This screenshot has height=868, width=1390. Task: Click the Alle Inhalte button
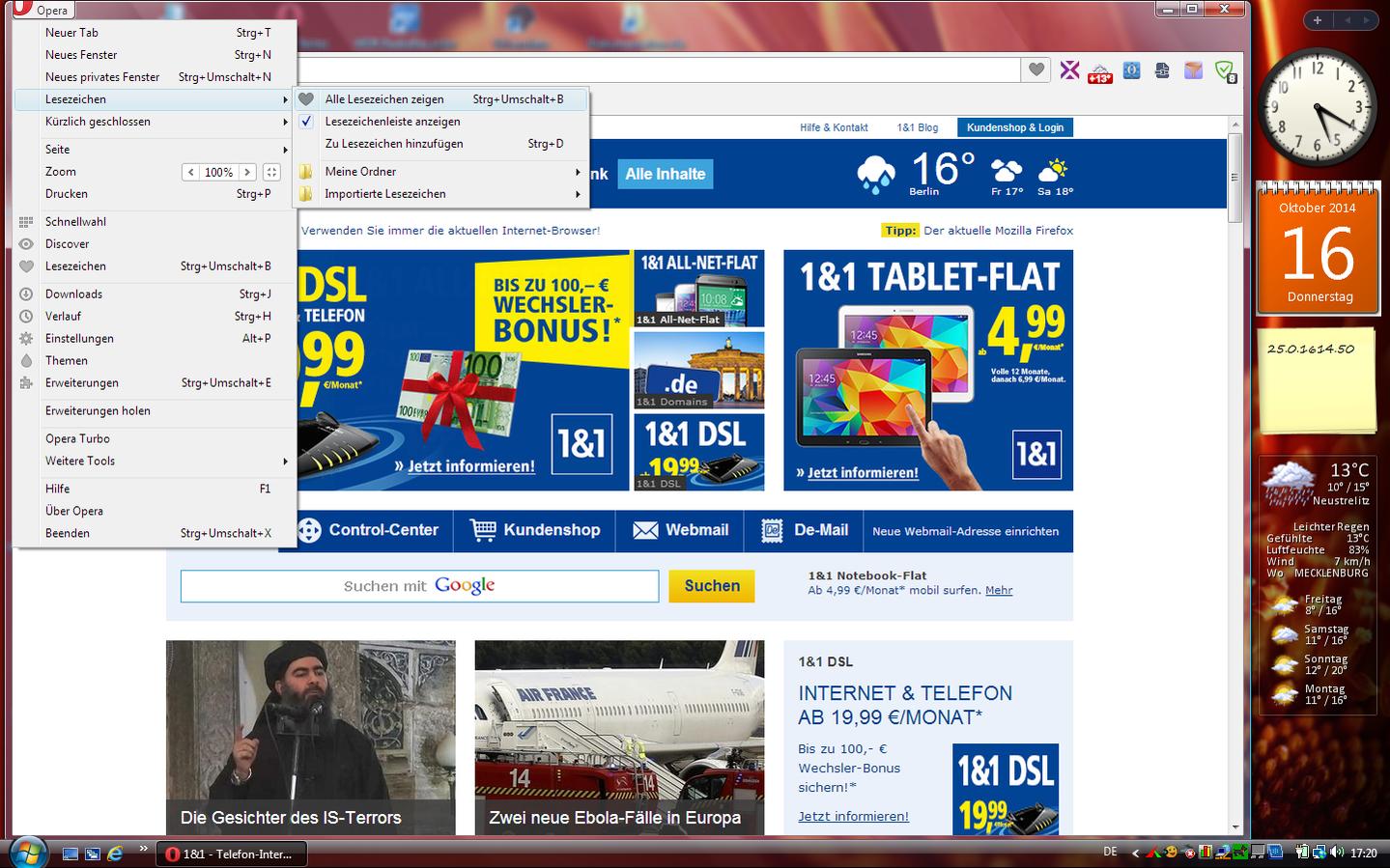pos(665,174)
